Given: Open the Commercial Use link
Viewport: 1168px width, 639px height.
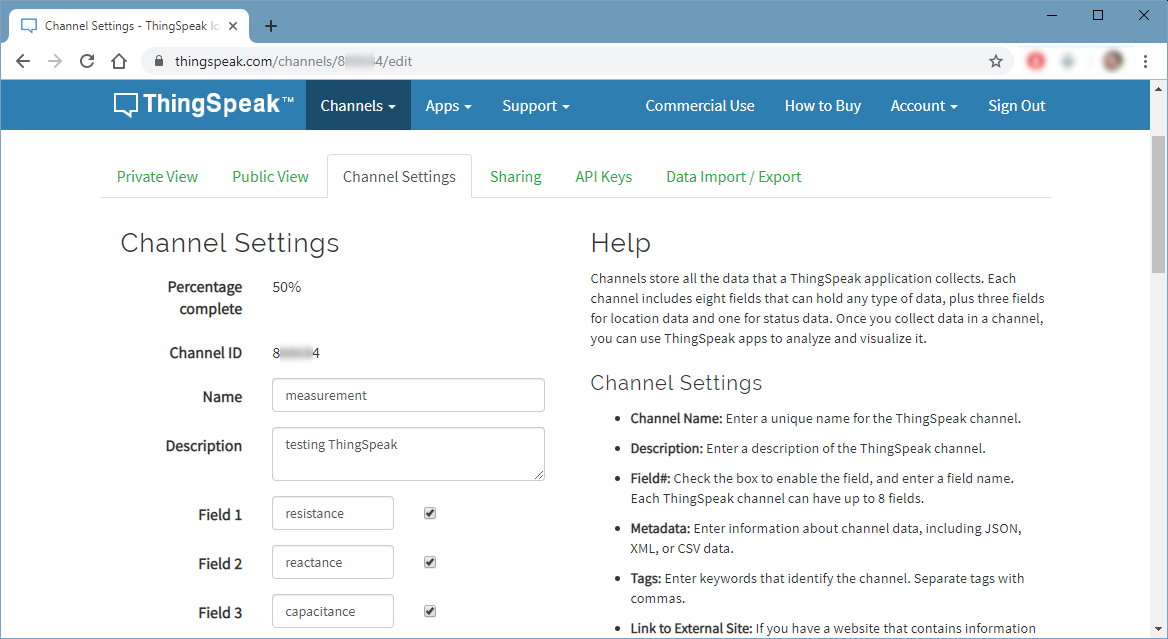Looking at the screenshot, I should [x=700, y=106].
